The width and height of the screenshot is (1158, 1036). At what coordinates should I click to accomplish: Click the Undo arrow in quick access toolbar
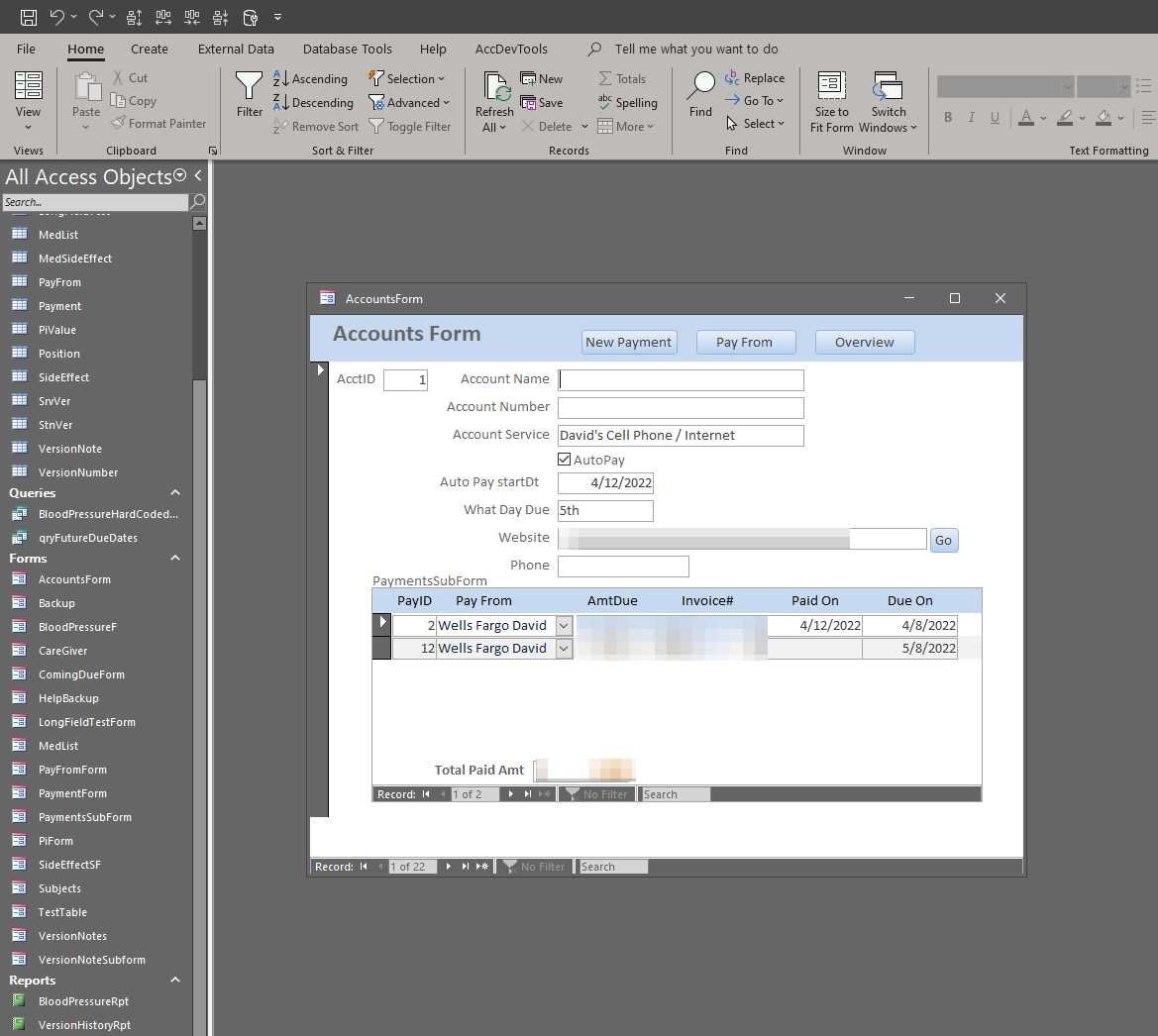(57, 17)
